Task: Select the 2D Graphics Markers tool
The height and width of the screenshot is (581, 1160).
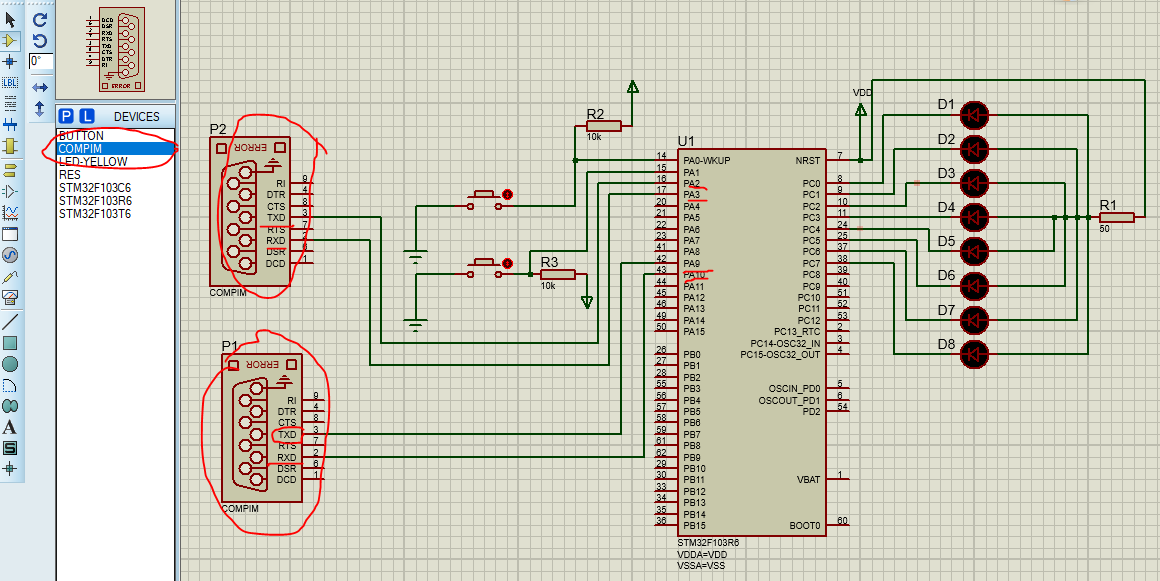Action: pyautogui.click(x=10, y=469)
